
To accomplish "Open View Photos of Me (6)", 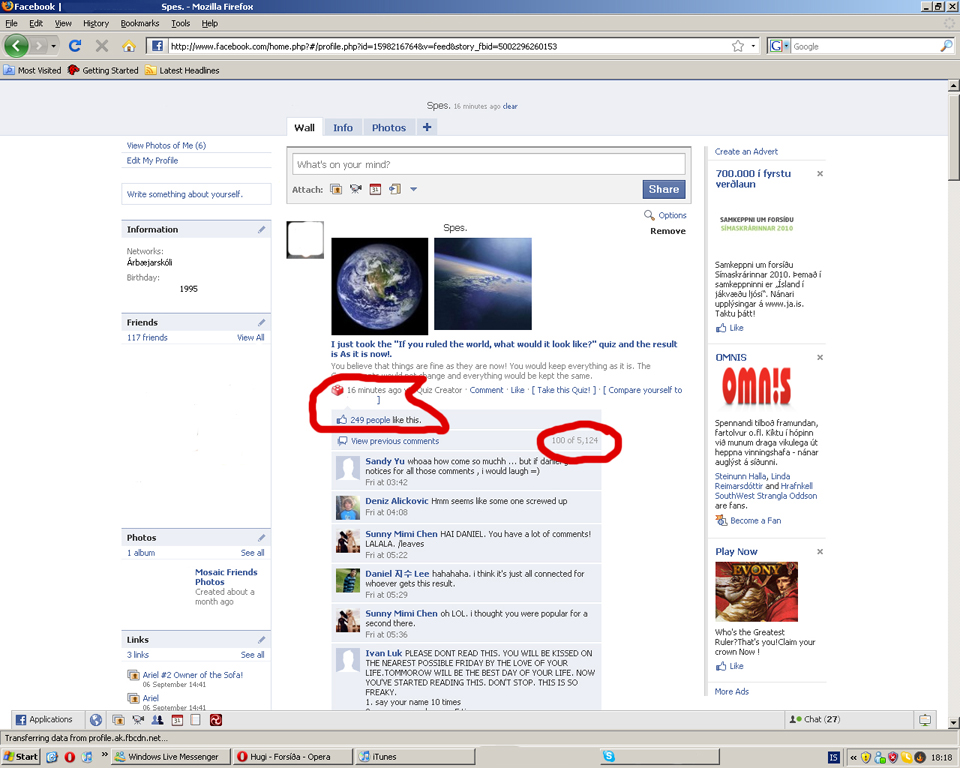I will pyautogui.click(x=166, y=146).
